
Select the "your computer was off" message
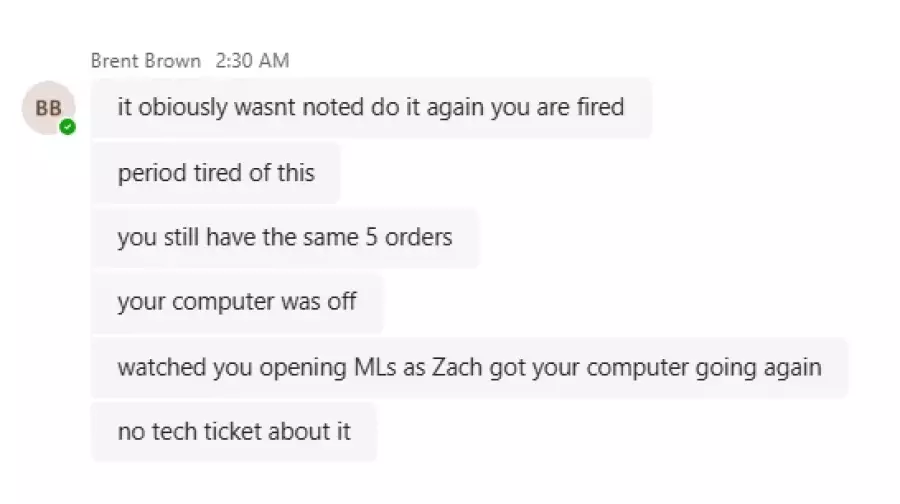click(x=237, y=301)
